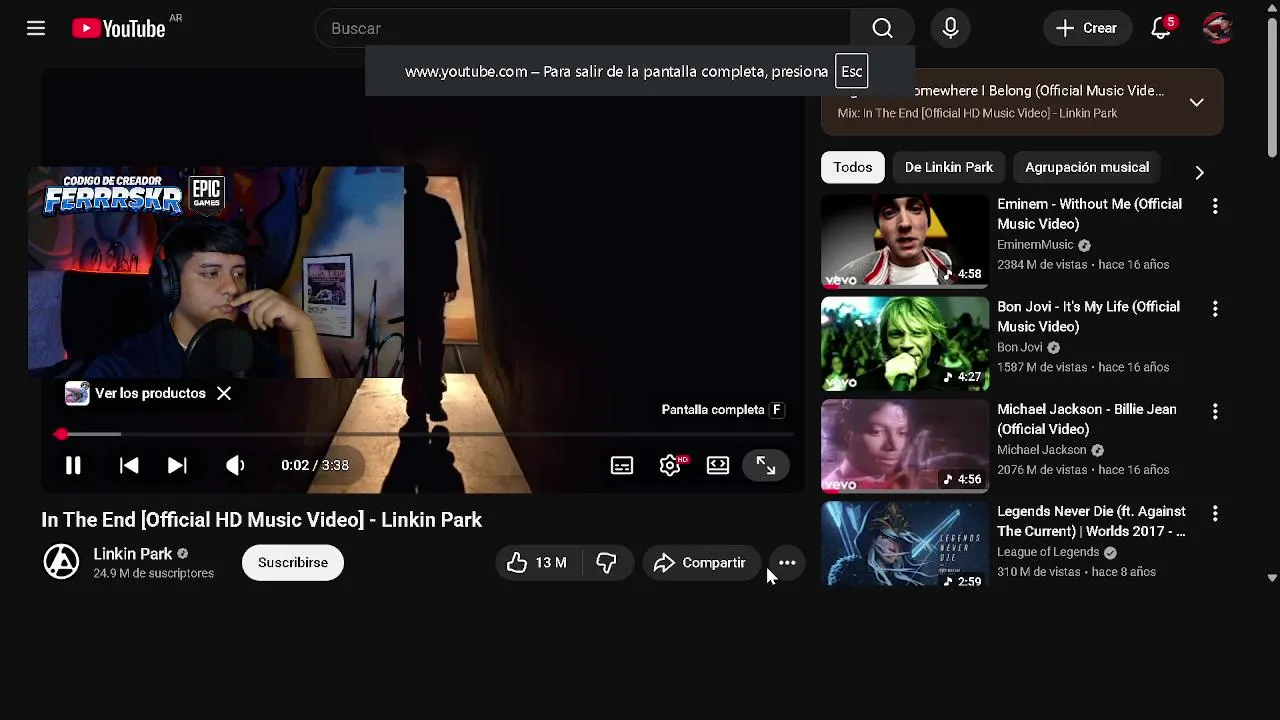Viewport: 1280px width, 720px height.
Task: Open 'Legends Never Die' video title
Action: click(1091, 521)
